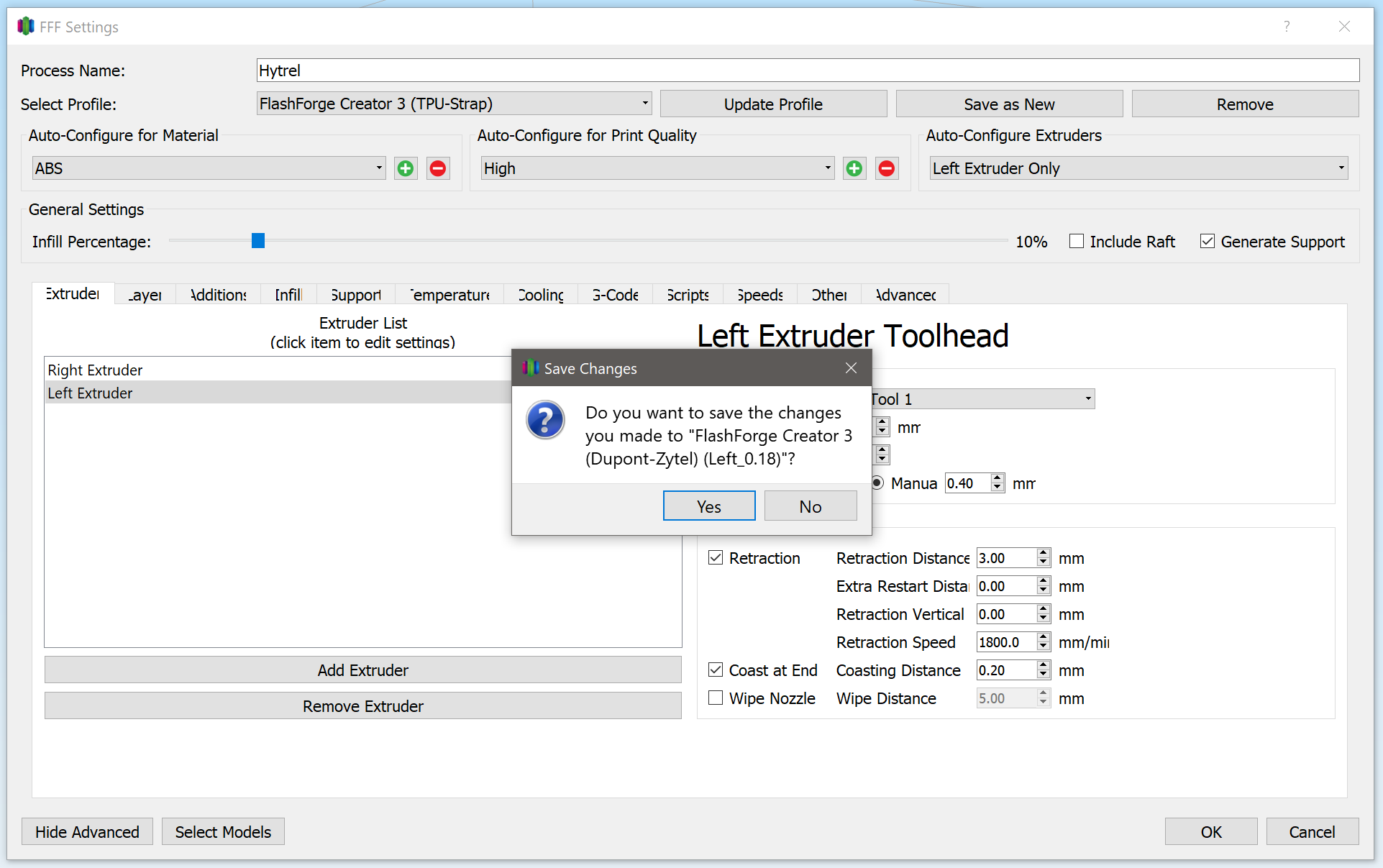Image resolution: width=1383 pixels, height=868 pixels.
Task: Decrease Extra Restart Distance with down arrow
Action: pos(1044,591)
